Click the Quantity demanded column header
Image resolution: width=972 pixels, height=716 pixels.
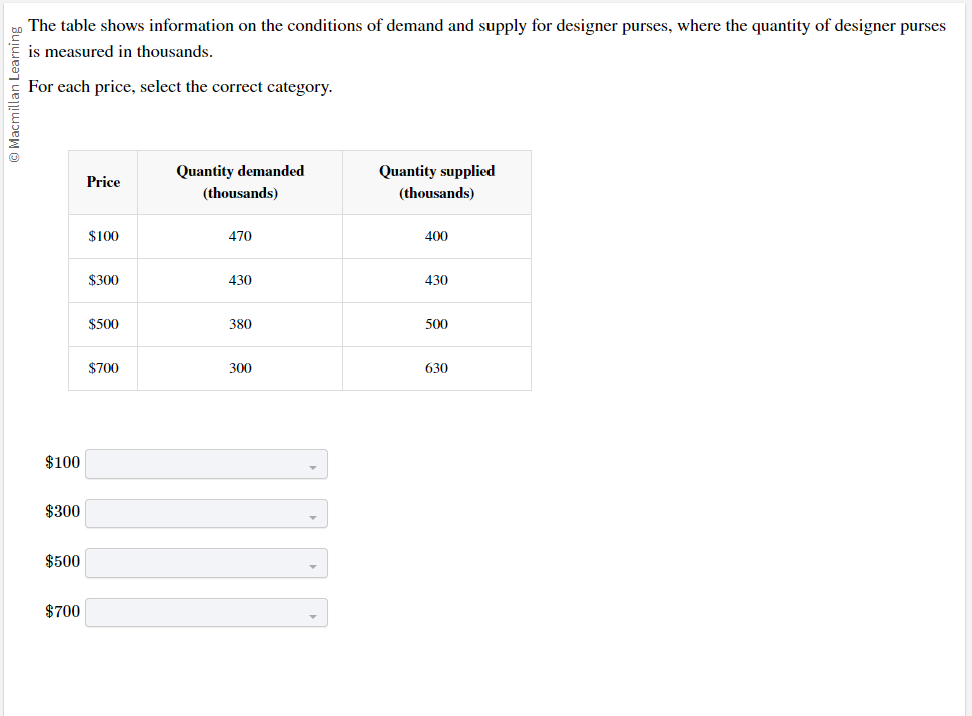[240, 182]
